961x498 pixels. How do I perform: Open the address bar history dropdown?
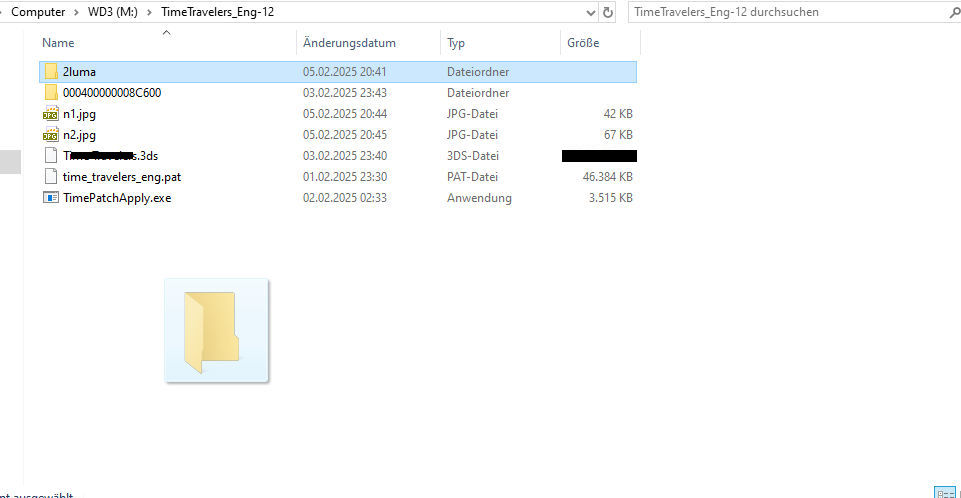click(590, 12)
